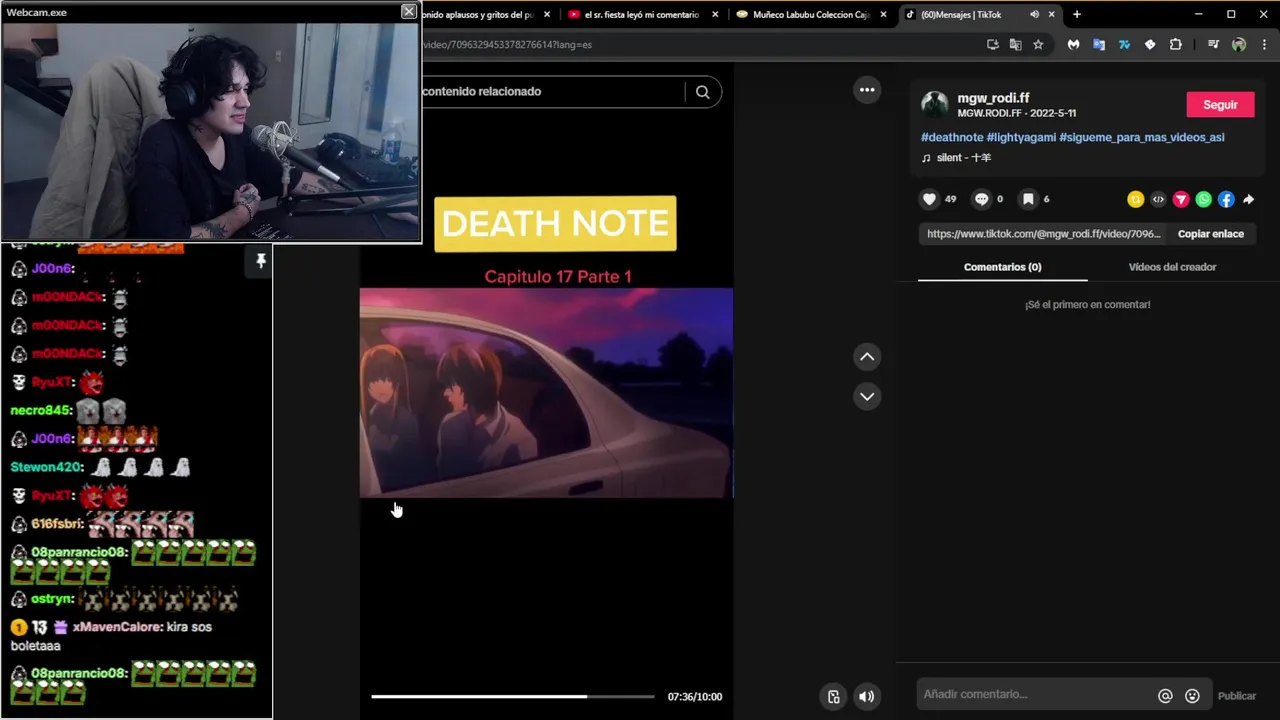Open the Comentarios (0) tab
This screenshot has height=720, width=1280.
click(x=1002, y=267)
